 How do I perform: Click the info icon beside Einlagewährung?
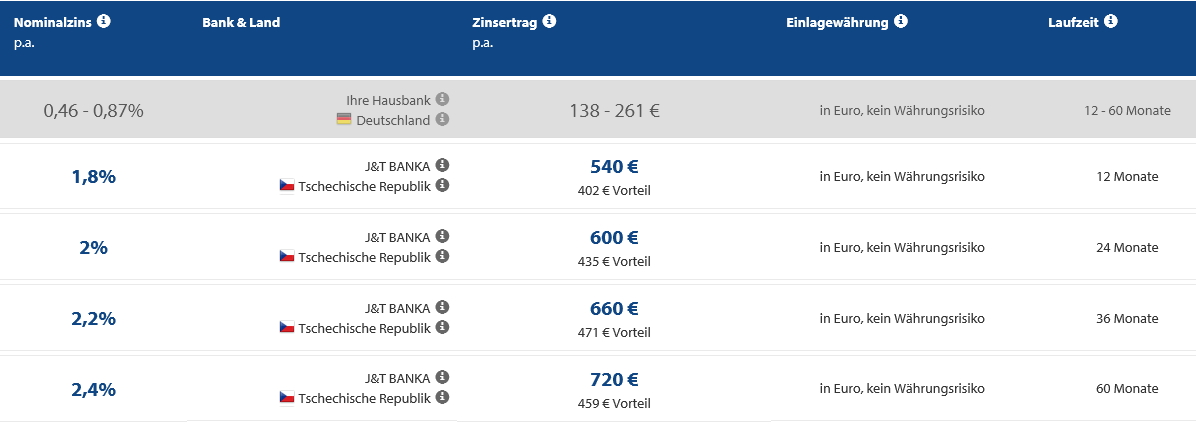click(901, 21)
